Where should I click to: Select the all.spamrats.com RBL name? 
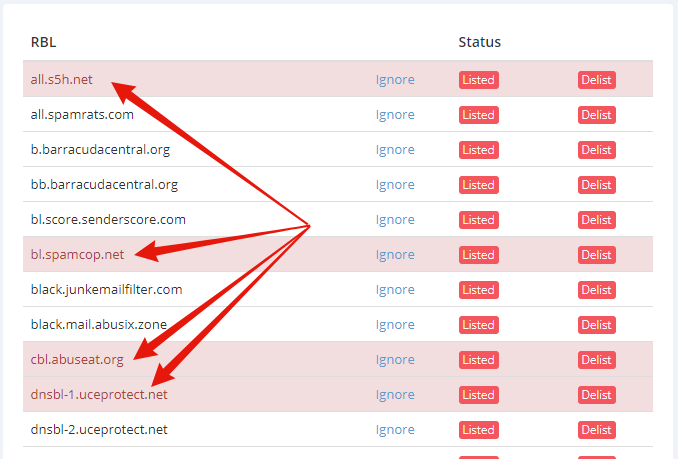tap(82, 115)
